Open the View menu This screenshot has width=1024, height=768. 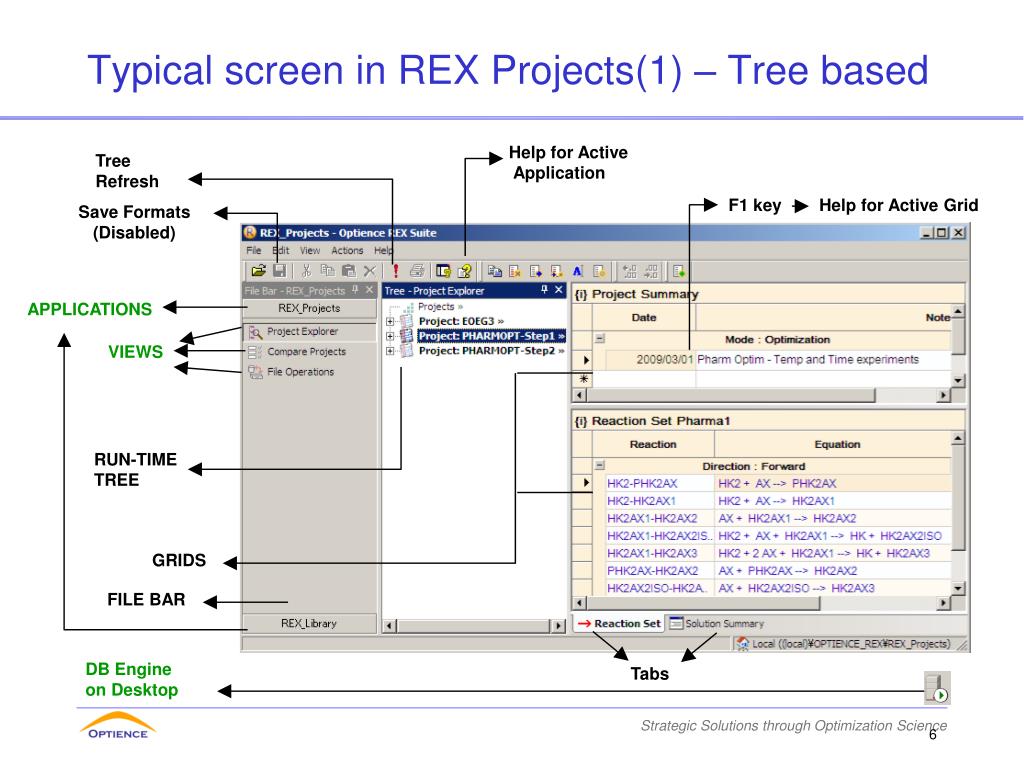click(x=310, y=251)
